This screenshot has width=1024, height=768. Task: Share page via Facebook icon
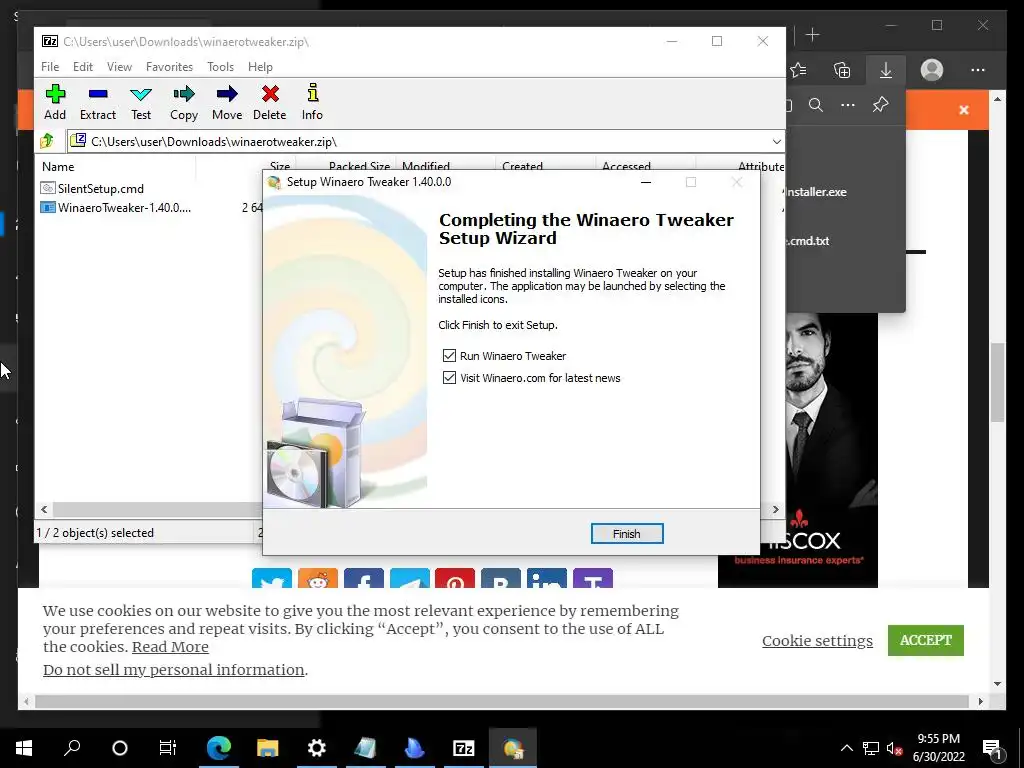(364, 579)
